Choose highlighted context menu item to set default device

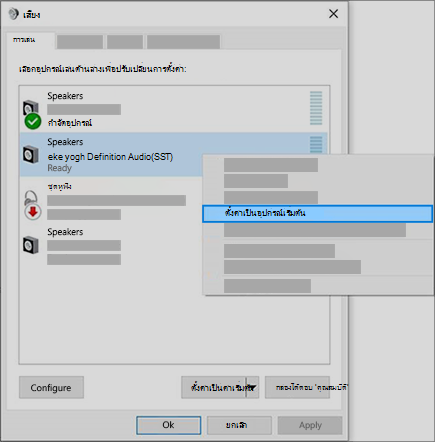pyautogui.click(x=317, y=213)
